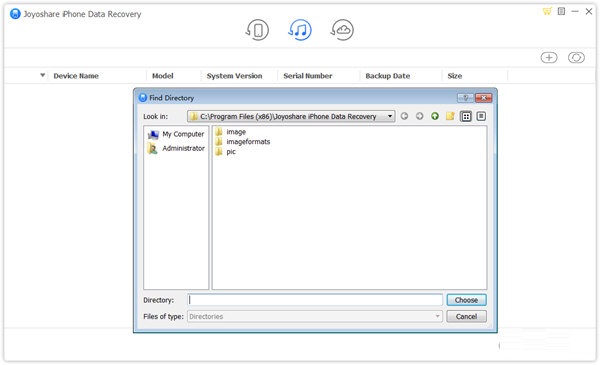This screenshot has height=365, width=600.
Task: Click the refresh backup list icon
Action: coord(576,58)
